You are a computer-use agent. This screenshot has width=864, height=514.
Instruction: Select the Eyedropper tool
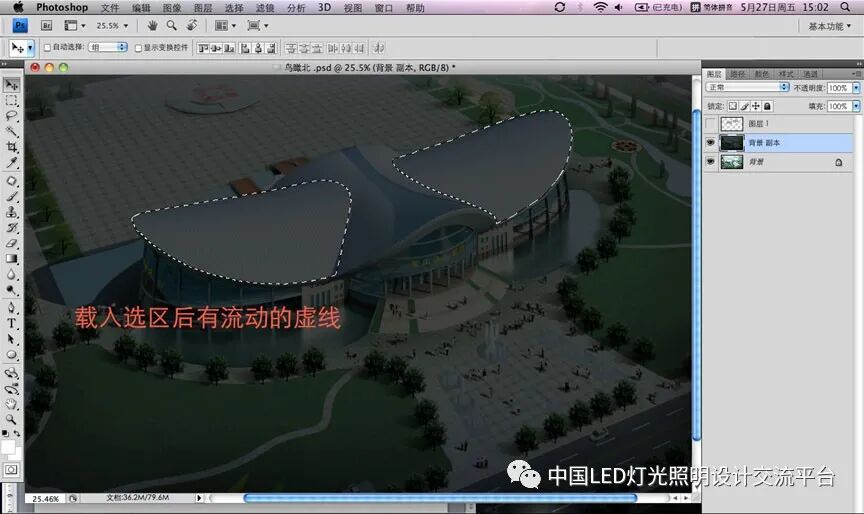pyautogui.click(x=12, y=163)
